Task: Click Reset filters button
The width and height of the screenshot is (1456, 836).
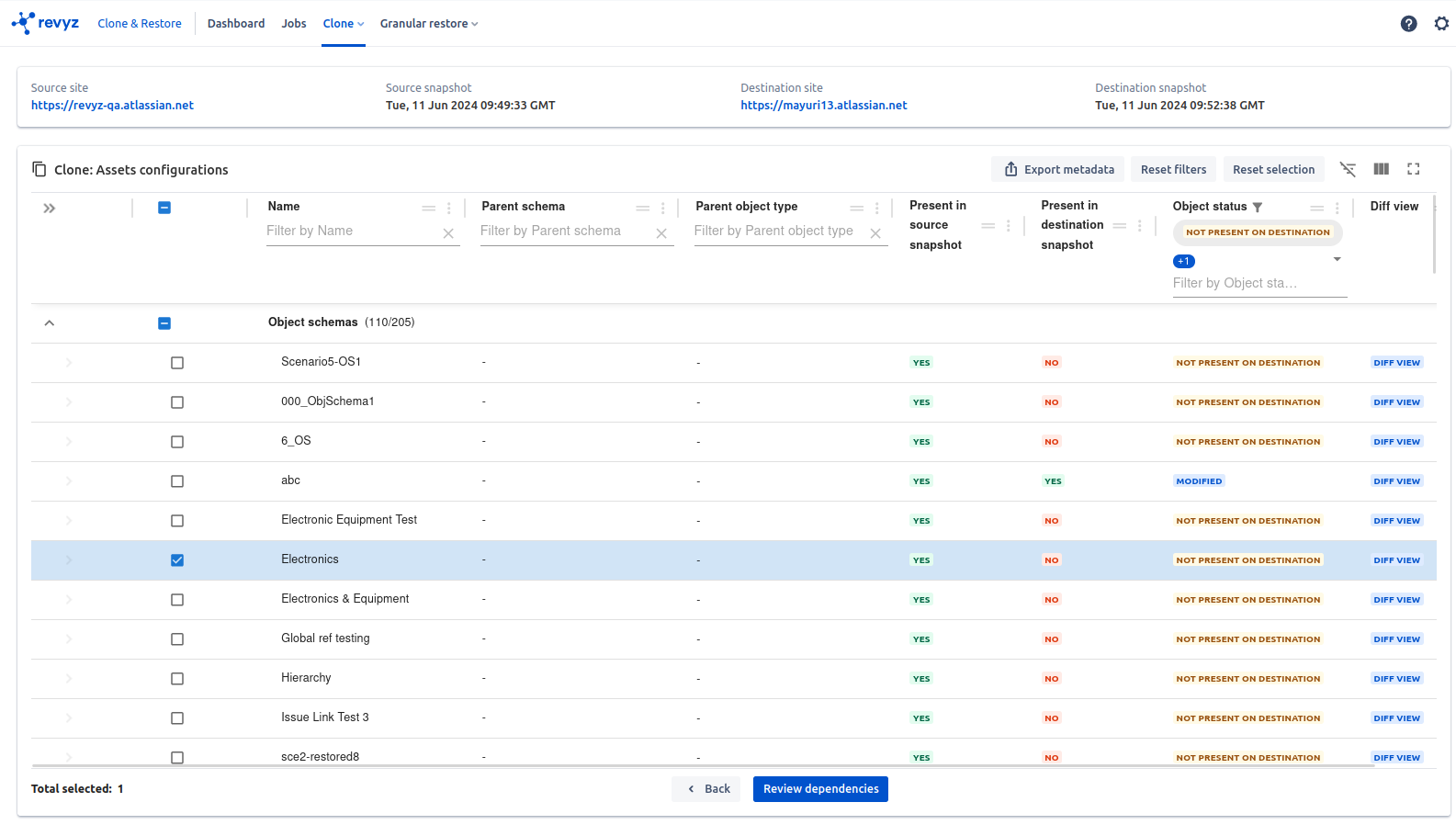Action: 1174,169
